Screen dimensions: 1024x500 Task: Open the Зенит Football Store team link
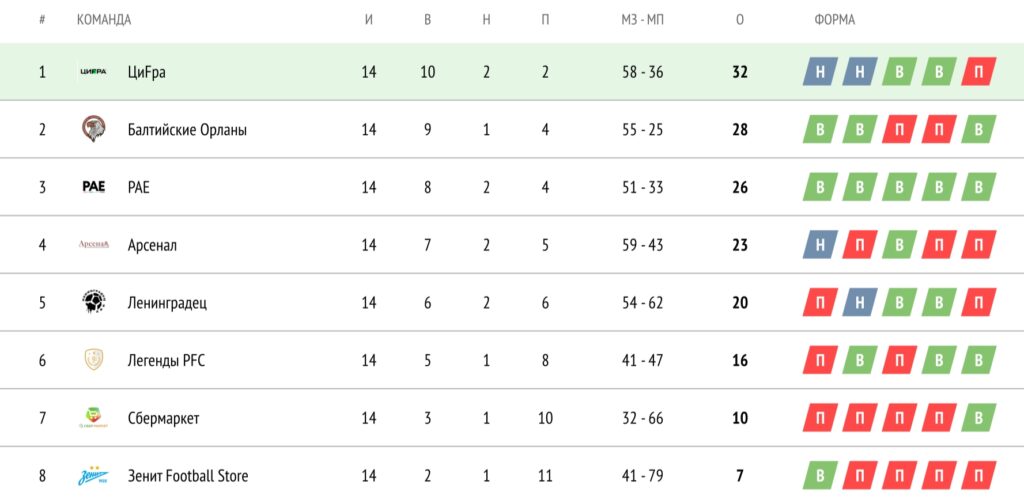coord(188,476)
